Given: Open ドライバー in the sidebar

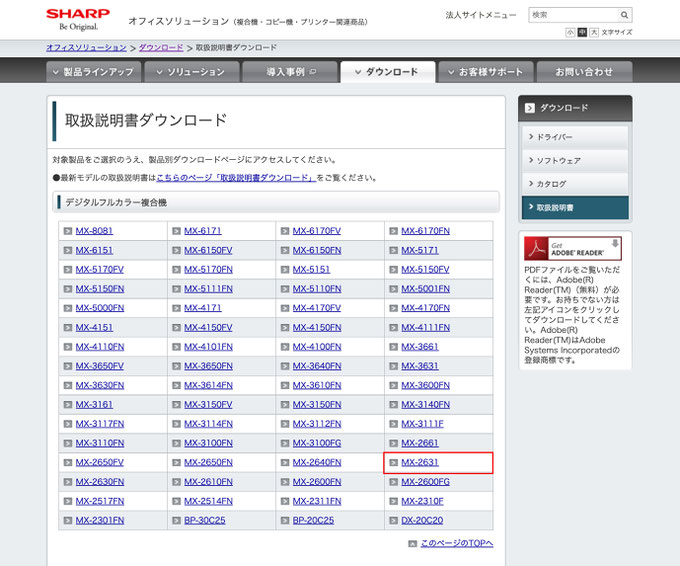Looking at the screenshot, I should click(575, 137).
